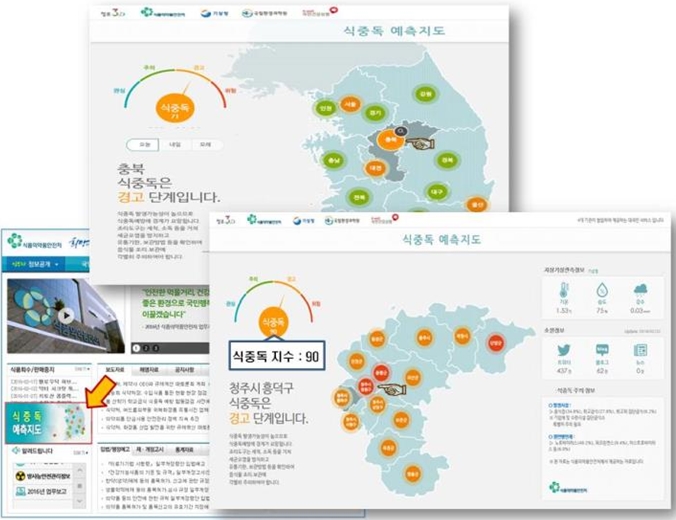
Task: Click the Twitter bird icon
Action: (562, 351)
